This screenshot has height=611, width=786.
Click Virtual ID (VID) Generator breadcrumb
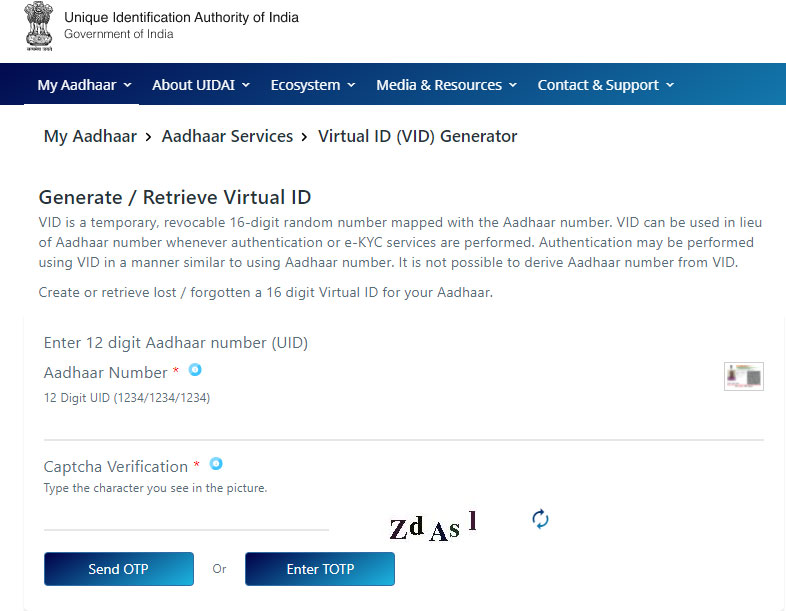tap(418, 136)
